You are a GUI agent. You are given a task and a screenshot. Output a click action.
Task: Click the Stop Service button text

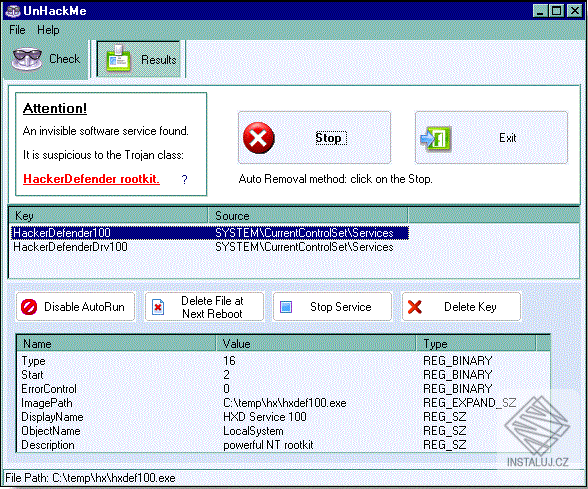(340, 307)
